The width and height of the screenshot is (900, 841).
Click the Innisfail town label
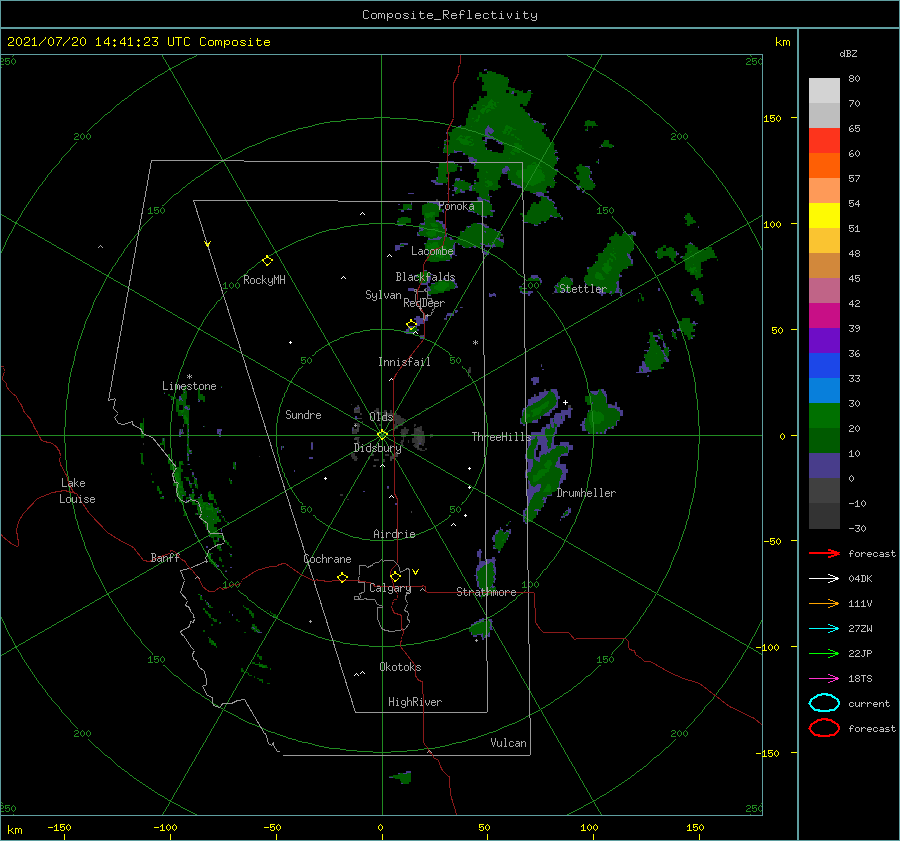click(x=404, y=362)
